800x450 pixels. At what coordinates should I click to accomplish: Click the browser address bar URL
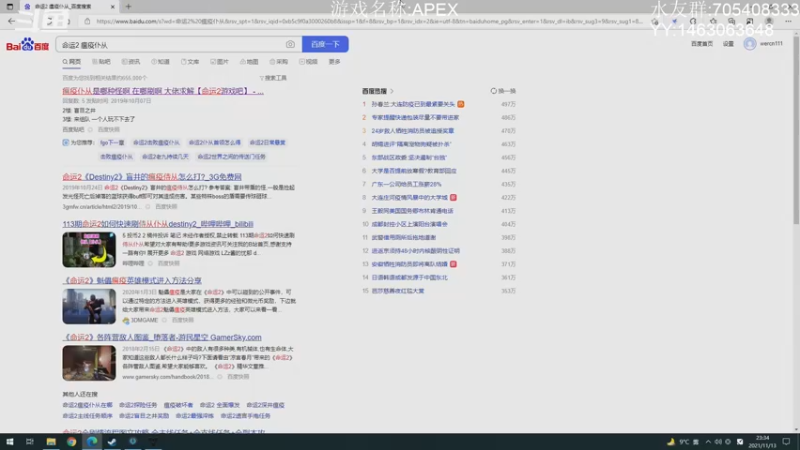(x=369, y=21)
